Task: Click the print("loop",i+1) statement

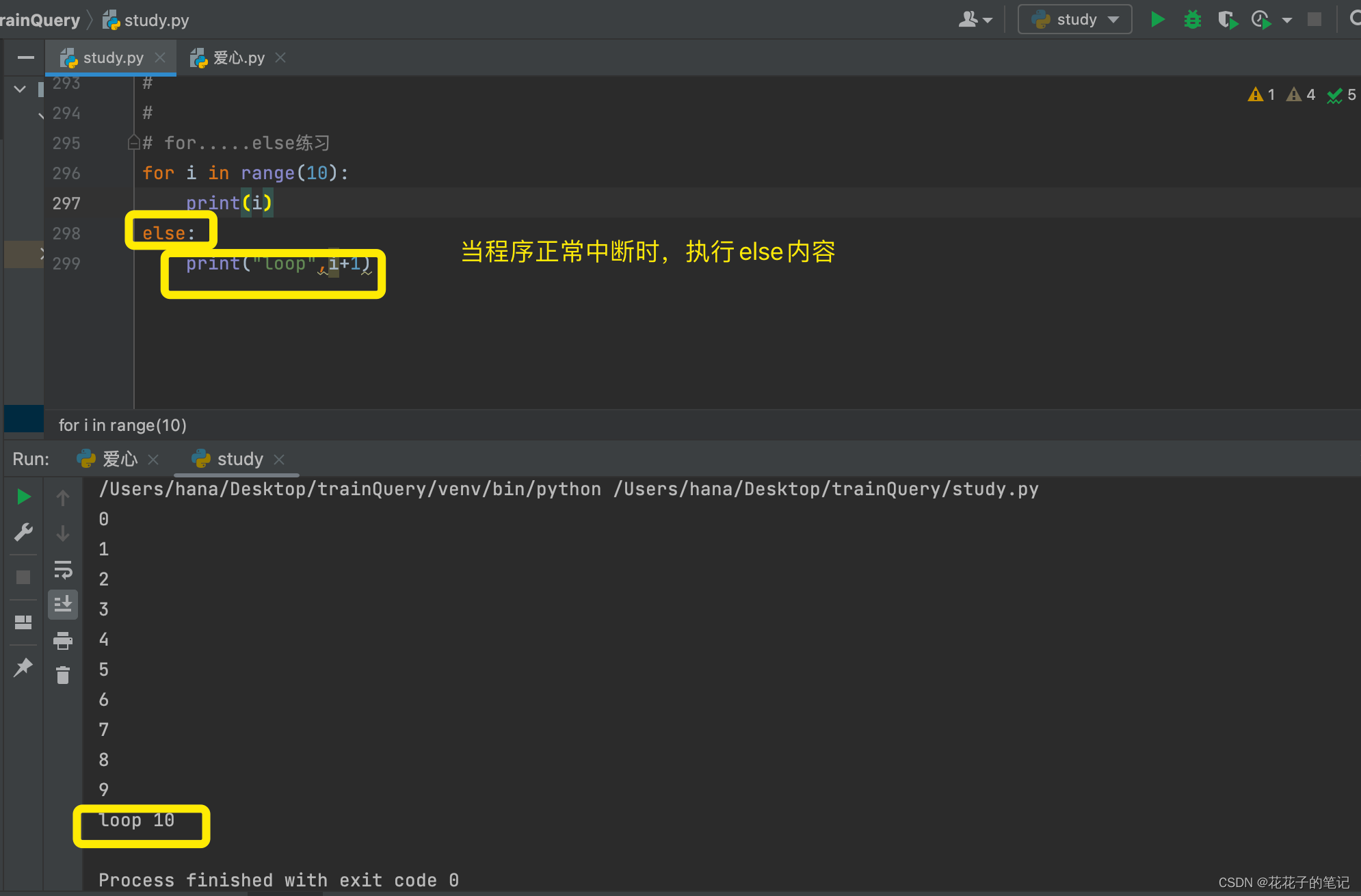Action: point(278,263)
